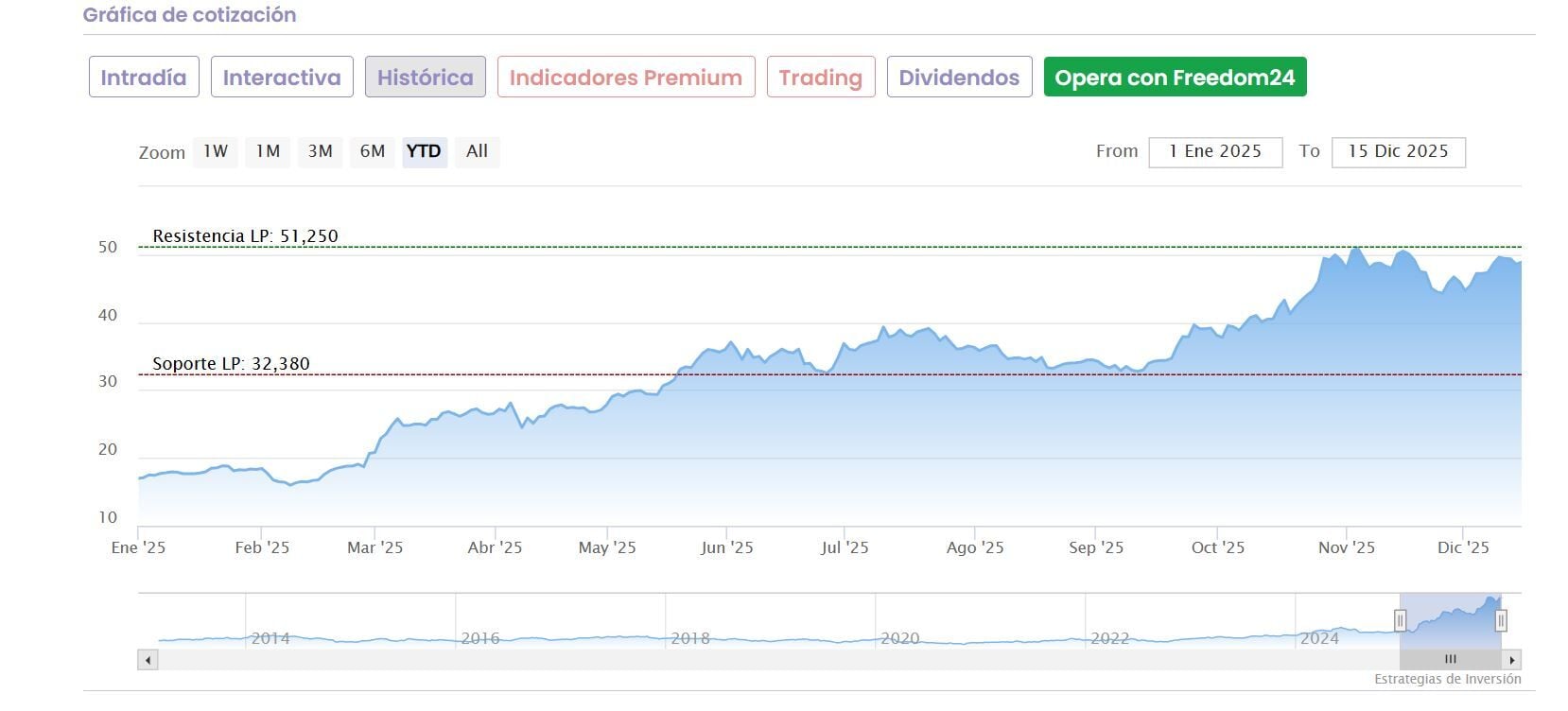Screen dimensions: 1568x711
Task: Grab the left navigator range handle
Action: [1400, 620]
